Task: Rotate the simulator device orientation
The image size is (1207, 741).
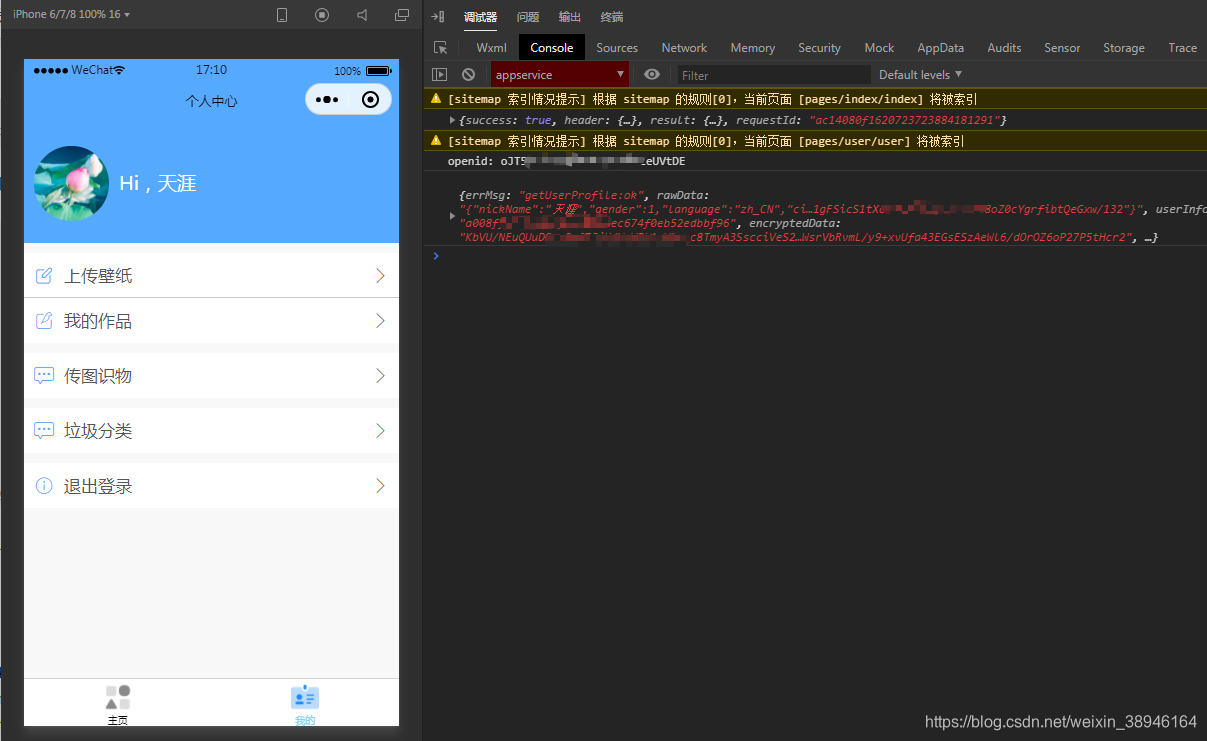Action: [x=282, y=15]
